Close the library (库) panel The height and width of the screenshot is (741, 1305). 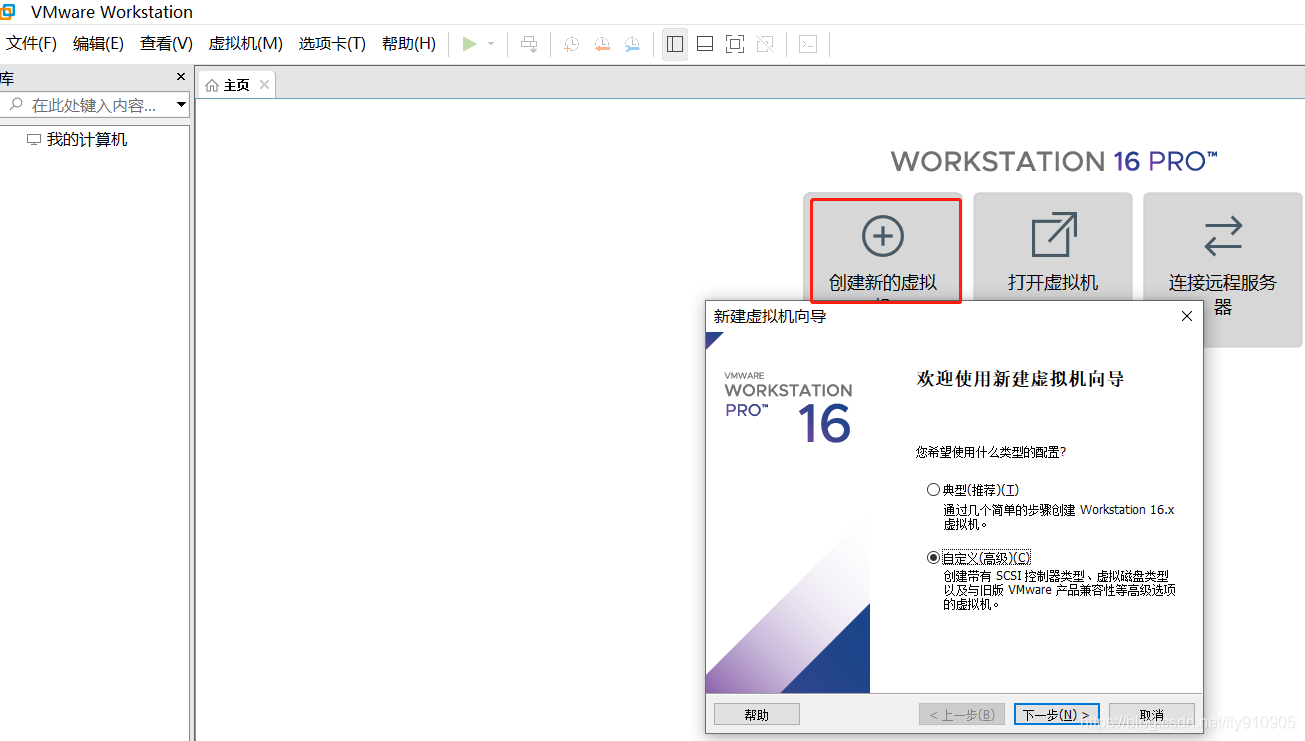click(x=181, y=77)
